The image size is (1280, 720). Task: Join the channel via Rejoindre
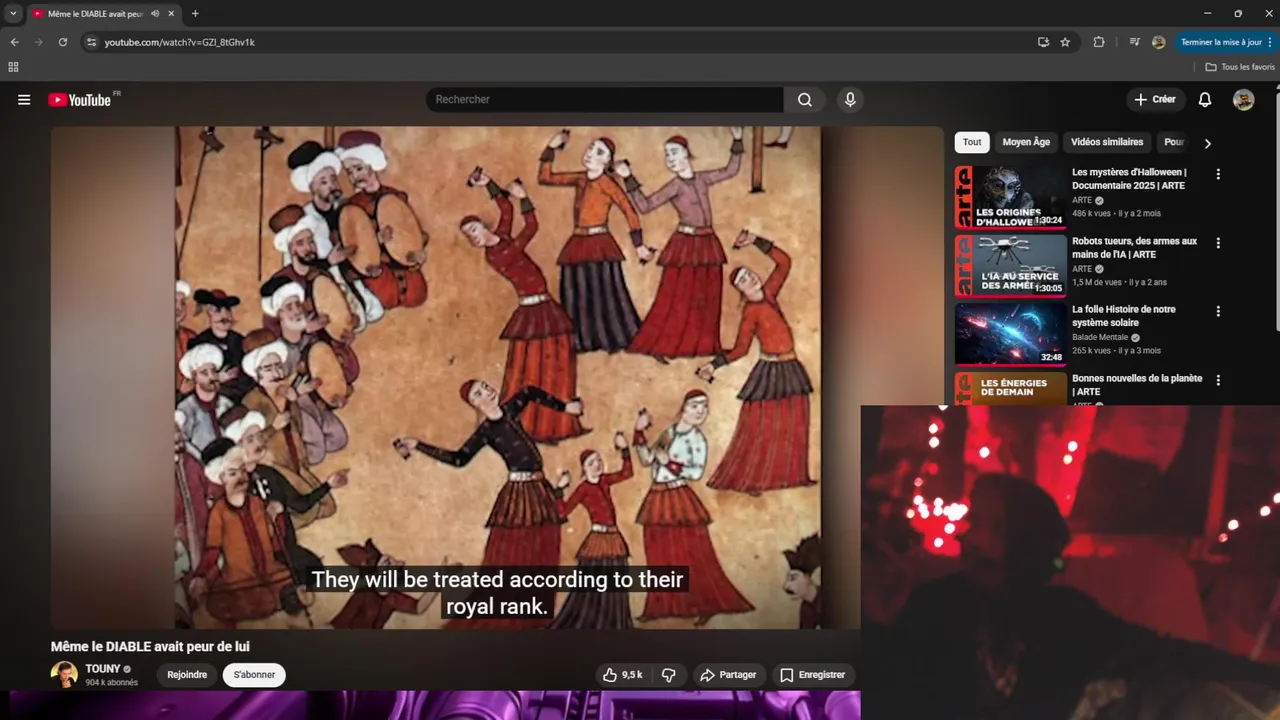[x=187, y=675]
